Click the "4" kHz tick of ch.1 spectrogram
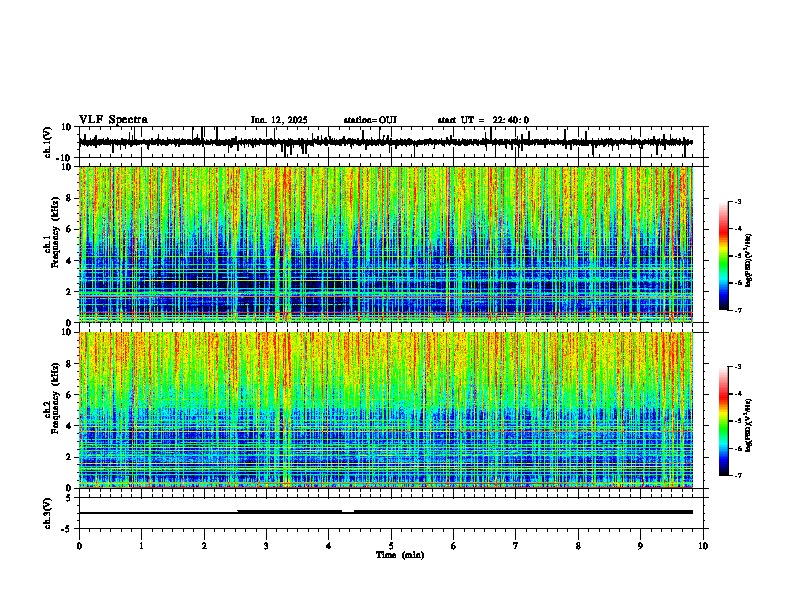The width and height of the screenshot is (792, 612). [x=70, y=261]
